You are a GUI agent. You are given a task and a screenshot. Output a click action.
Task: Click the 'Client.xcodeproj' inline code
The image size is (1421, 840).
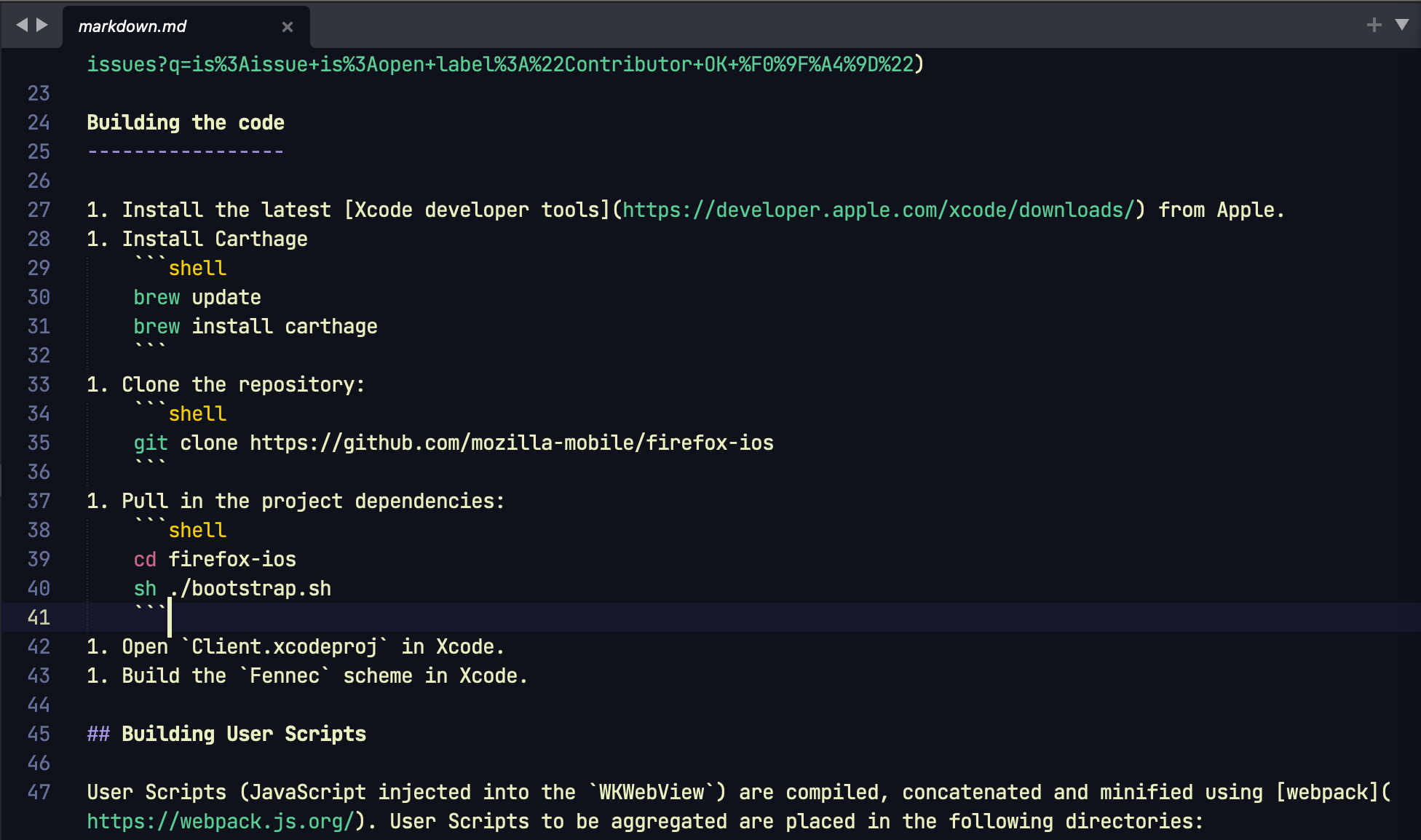coord(284,647)
